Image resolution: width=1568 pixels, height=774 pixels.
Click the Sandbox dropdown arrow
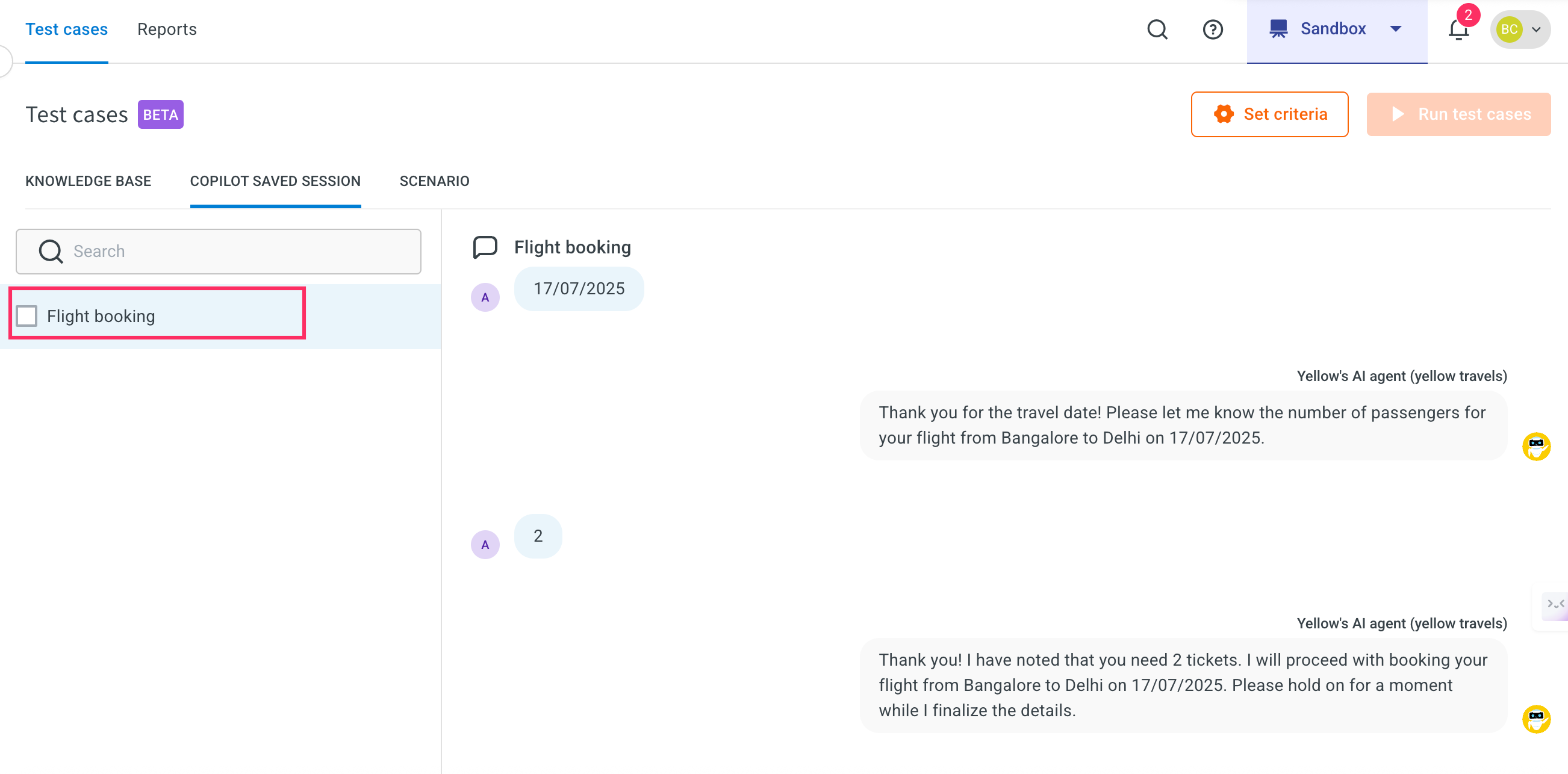1396,29
